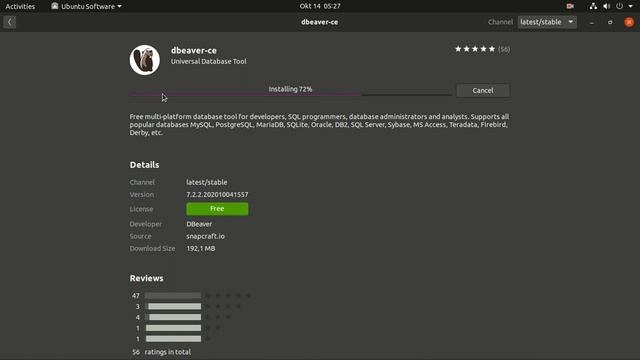Screen dimensions: 640x360
Task: Open the Ubuntu Software app menu
Action: point(86,6)
